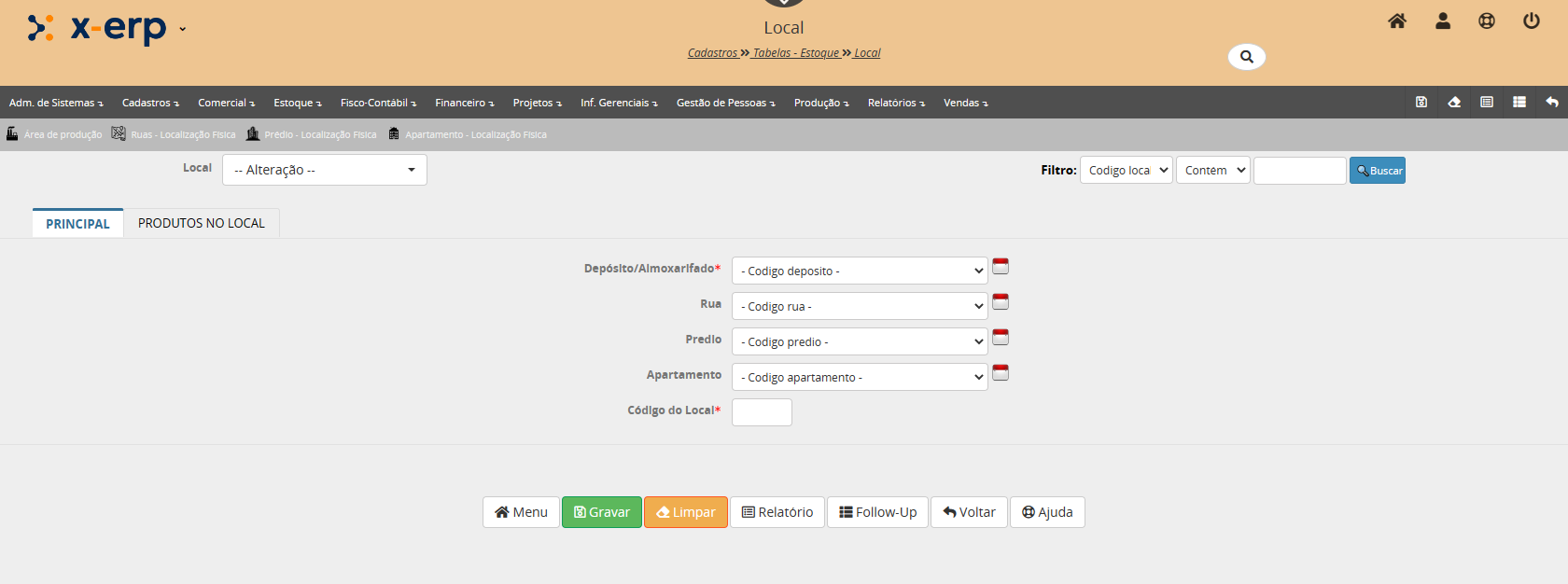
Task: Open the red icon beside Apartamento field
Action: click(1001, 373)
